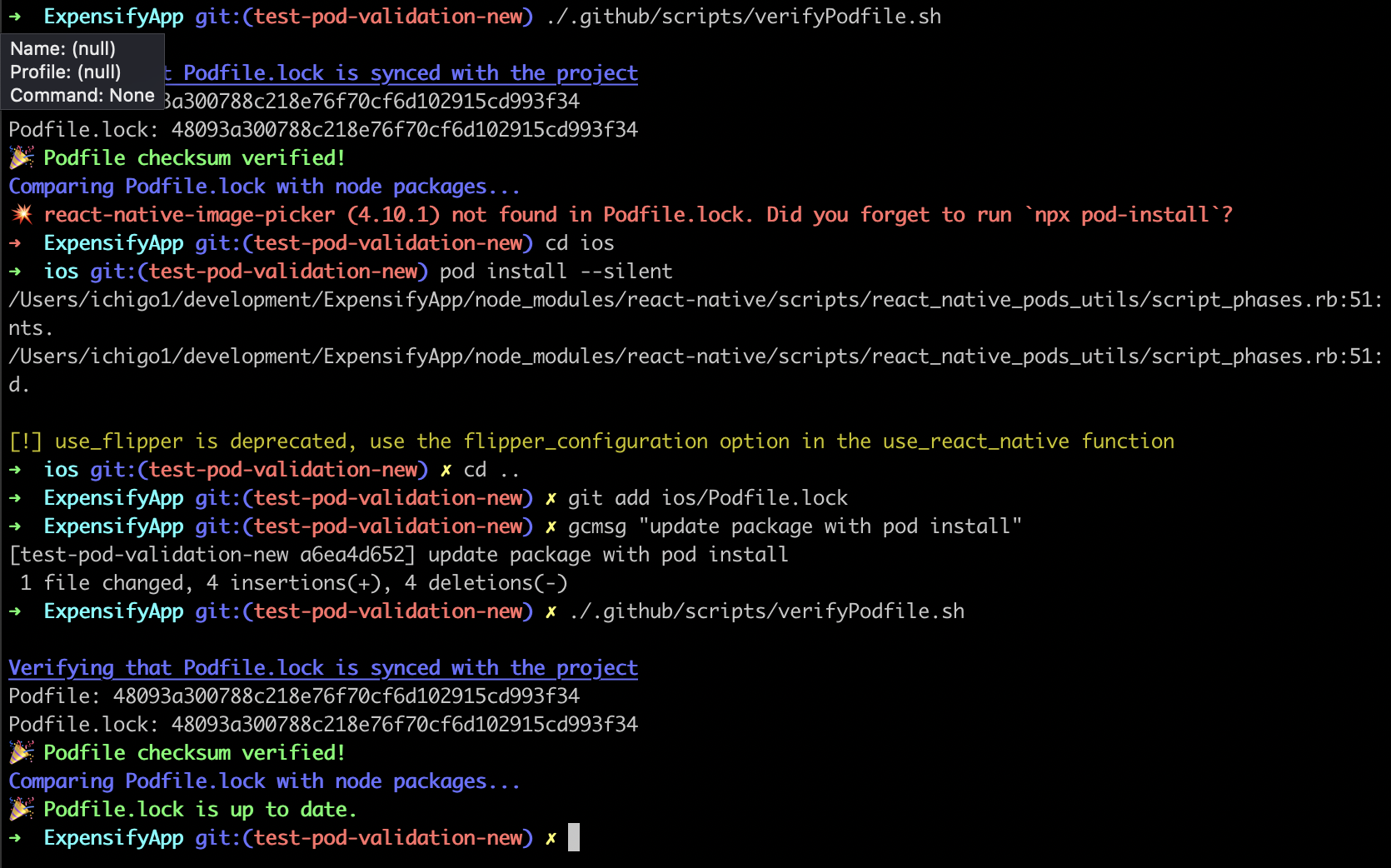
Task: Click the red explosion emoji on the error line
Action: point(22,214)
